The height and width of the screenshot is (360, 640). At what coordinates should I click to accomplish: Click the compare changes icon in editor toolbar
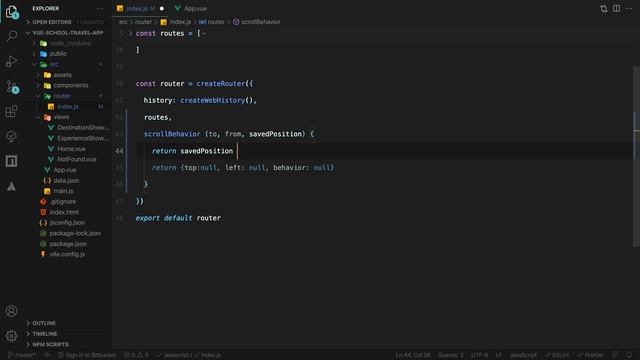click(x=604, y=9)
